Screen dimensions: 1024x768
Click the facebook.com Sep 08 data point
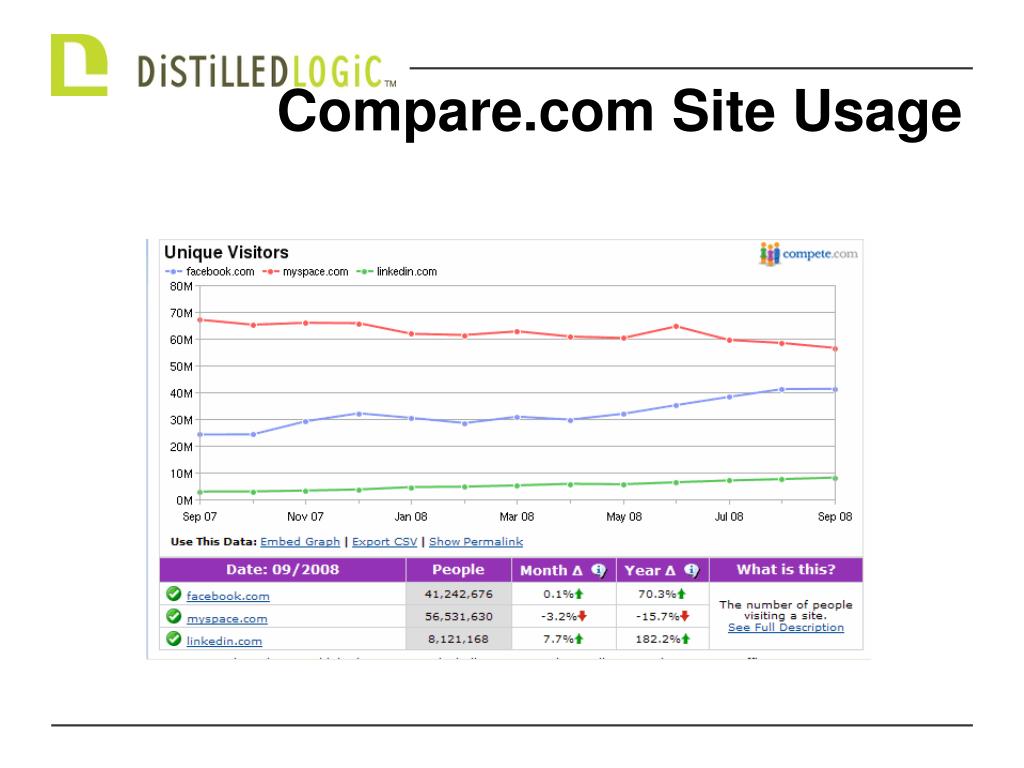[x=835, y=389]
